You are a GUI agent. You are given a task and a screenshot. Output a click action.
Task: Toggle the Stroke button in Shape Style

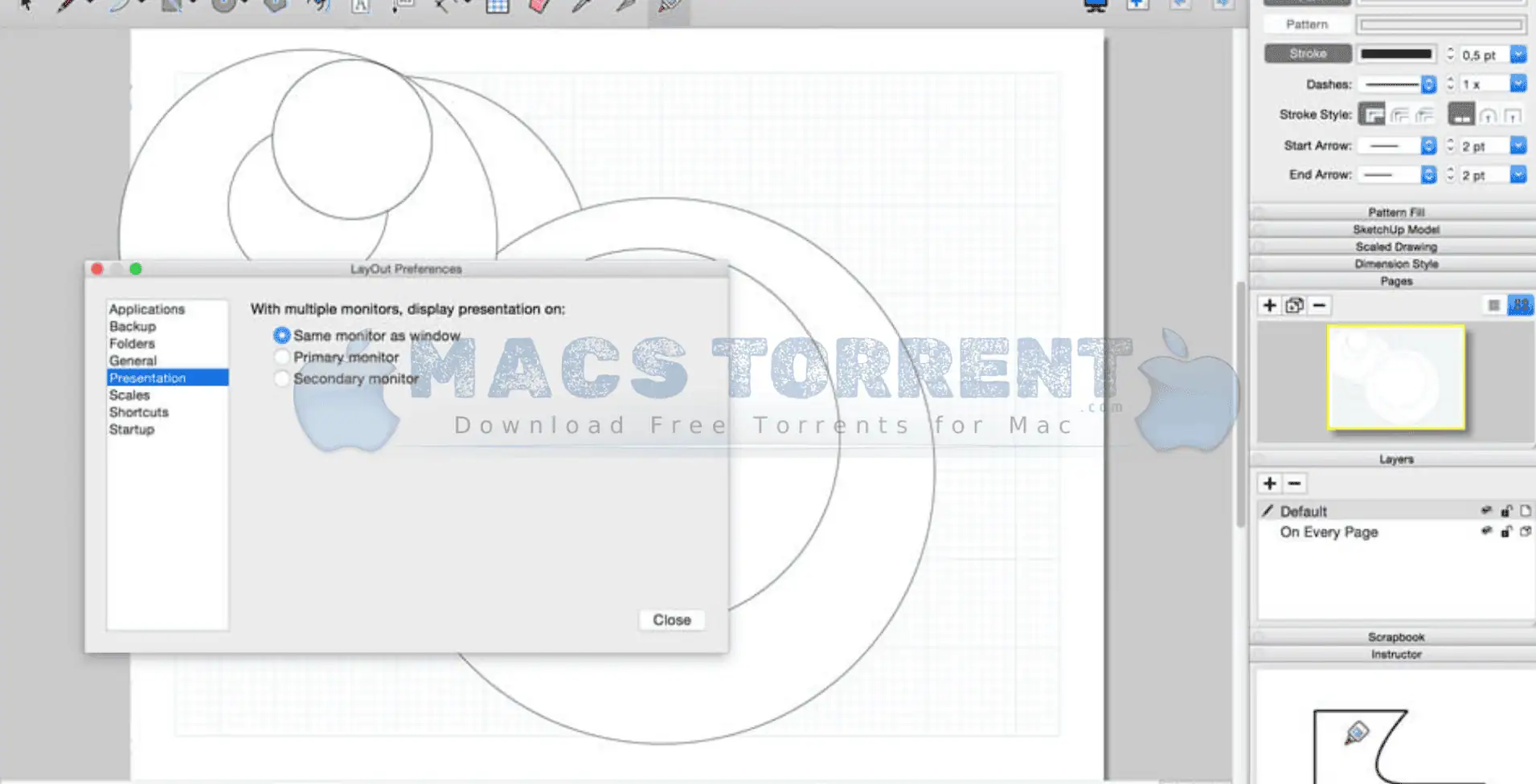pos(1308,54)
